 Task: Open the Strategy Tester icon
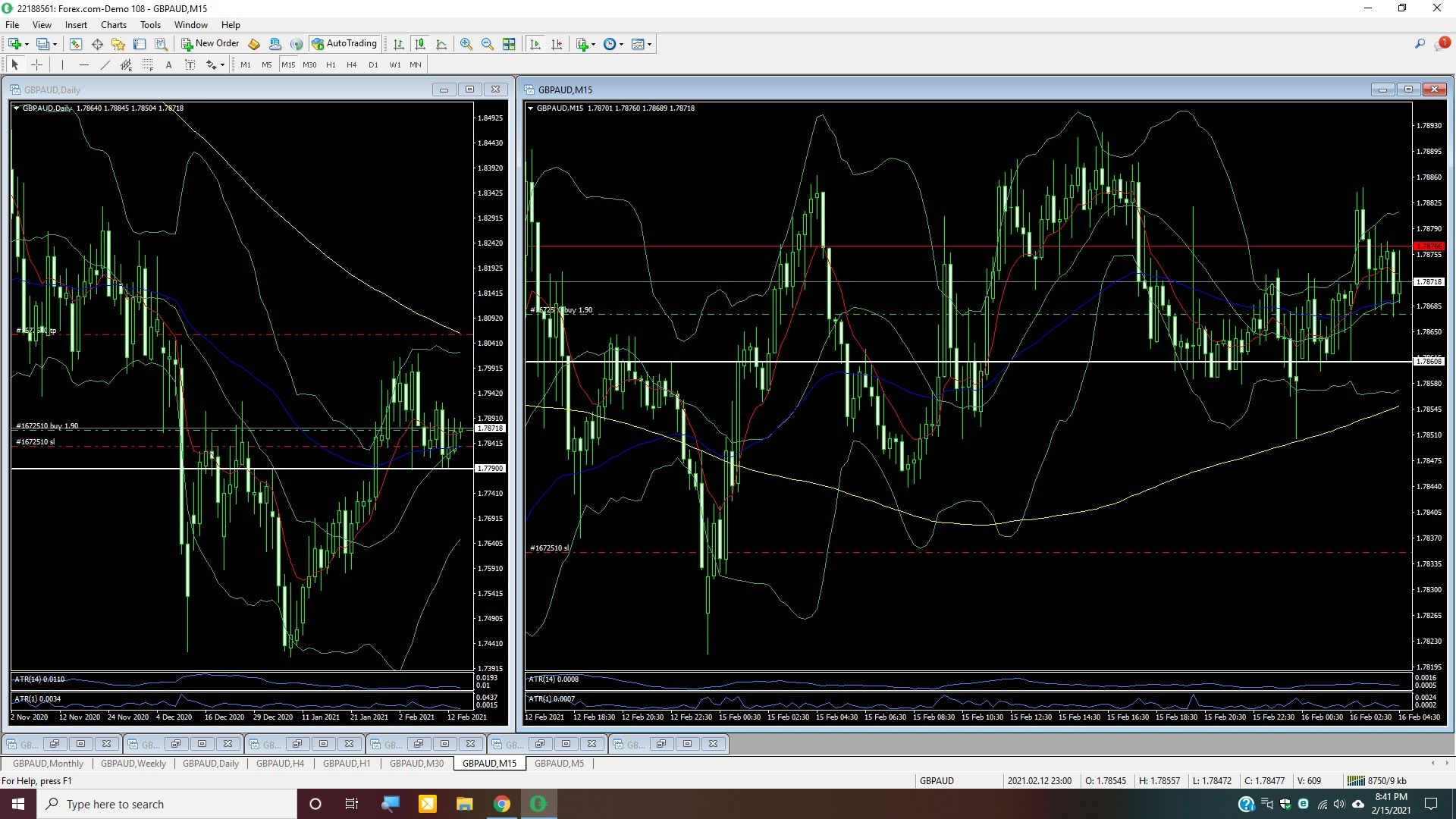161,44
